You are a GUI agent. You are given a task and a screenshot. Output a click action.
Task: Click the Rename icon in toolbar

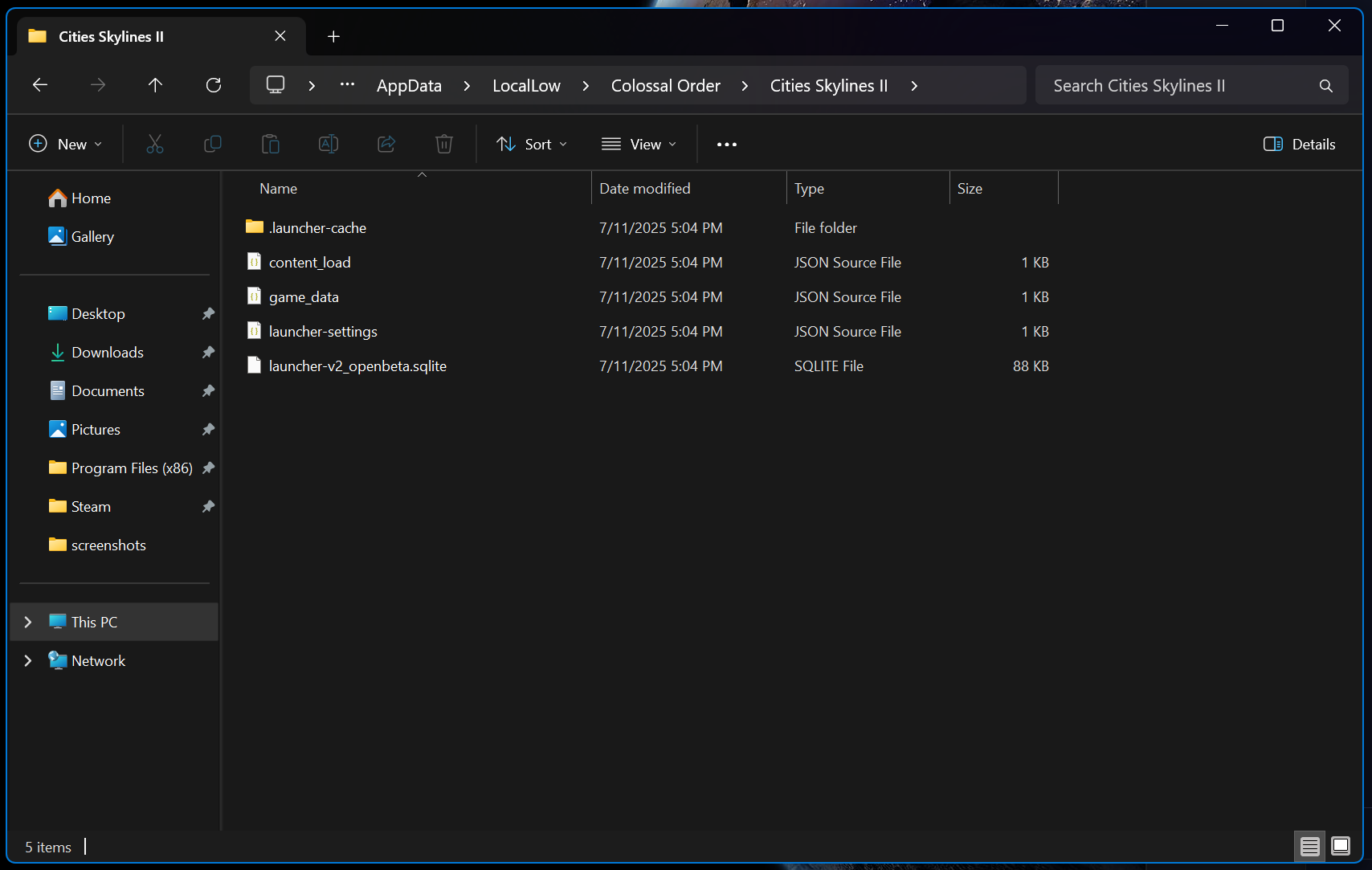point(329,145)
